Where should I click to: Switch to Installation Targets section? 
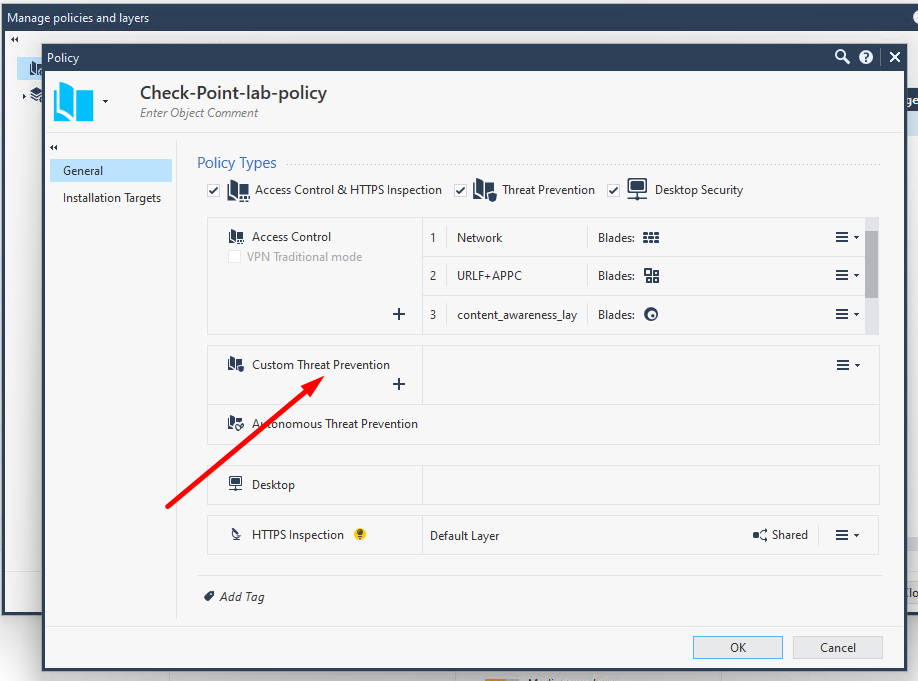pyautogui.click(x=110, y=197)
